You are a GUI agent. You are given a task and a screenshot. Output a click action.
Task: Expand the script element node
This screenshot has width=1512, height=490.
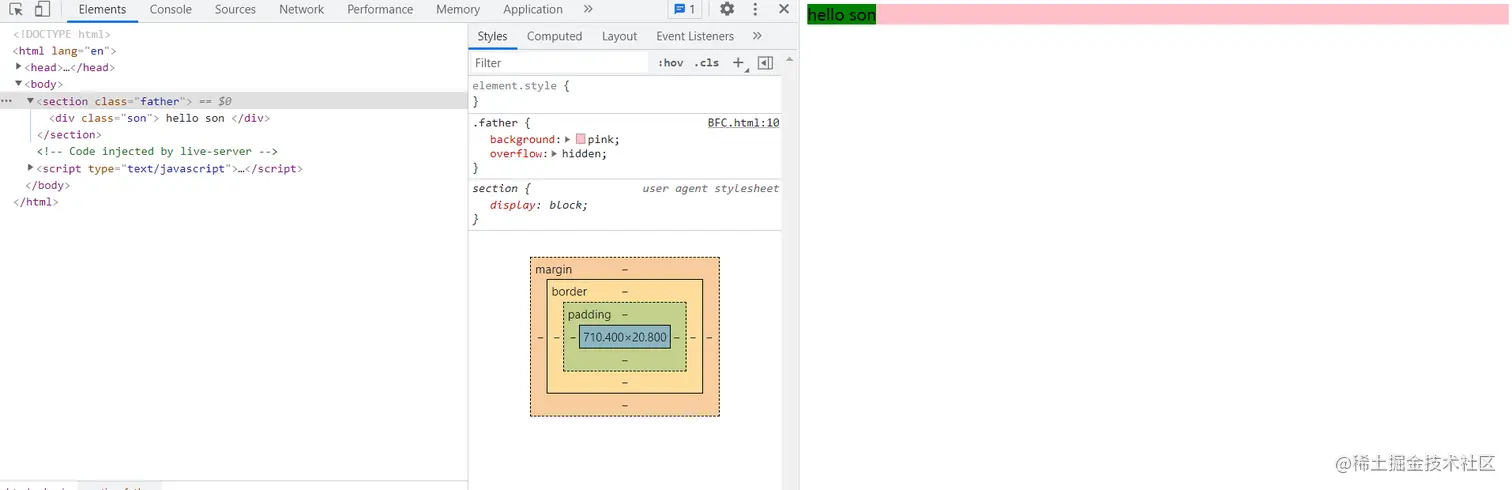pyautogui.click(x=31, y=168)
